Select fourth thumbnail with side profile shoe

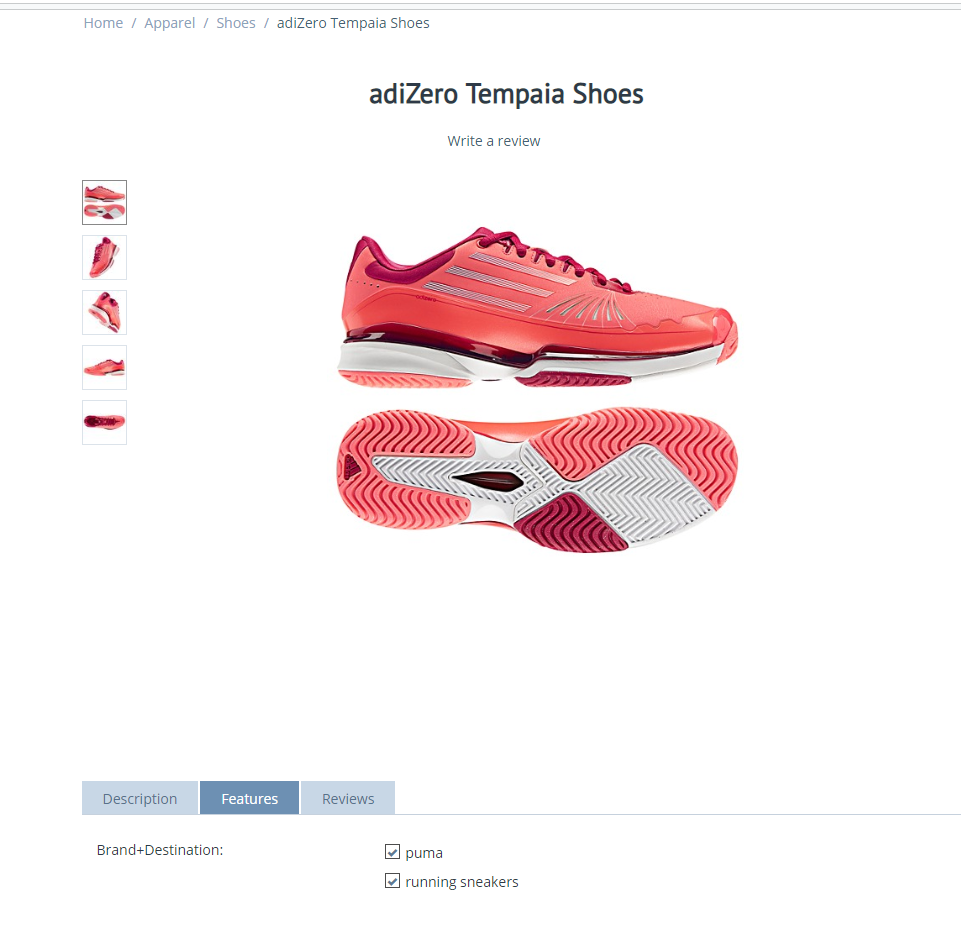point(105,368)
